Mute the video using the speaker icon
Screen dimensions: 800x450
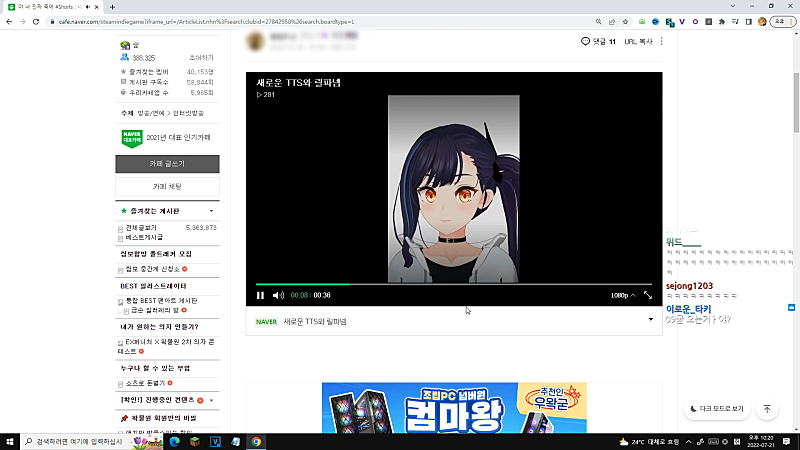point(278,295)
